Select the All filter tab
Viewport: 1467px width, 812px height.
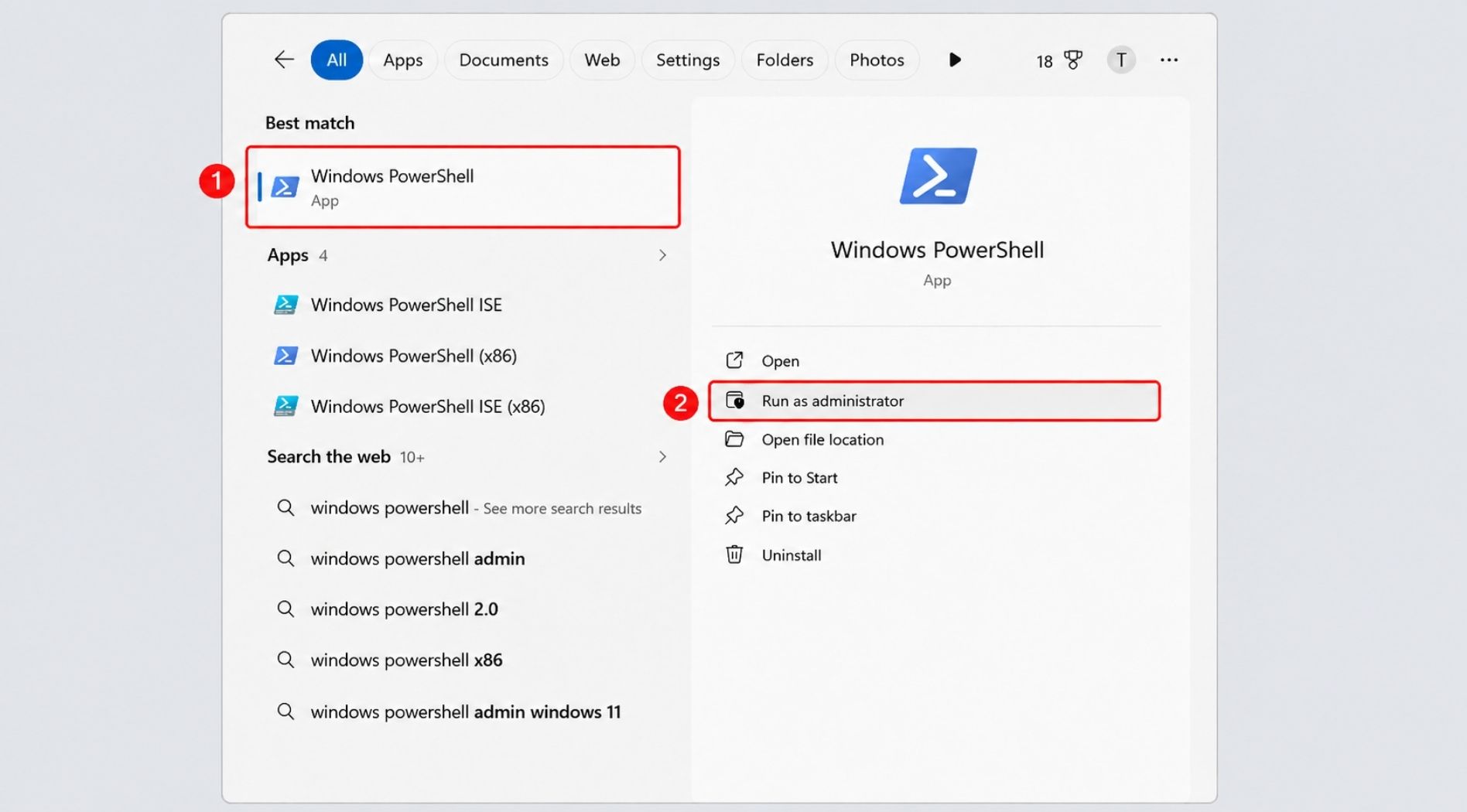[x=337, y=60]
